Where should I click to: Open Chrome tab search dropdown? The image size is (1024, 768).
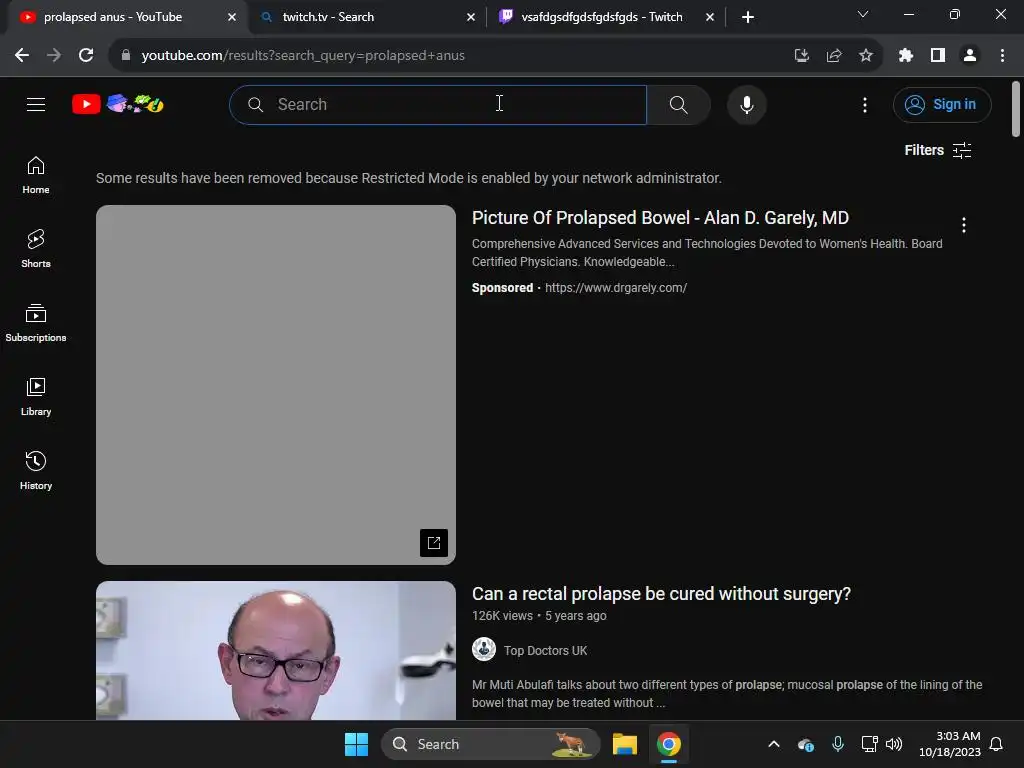863,14
